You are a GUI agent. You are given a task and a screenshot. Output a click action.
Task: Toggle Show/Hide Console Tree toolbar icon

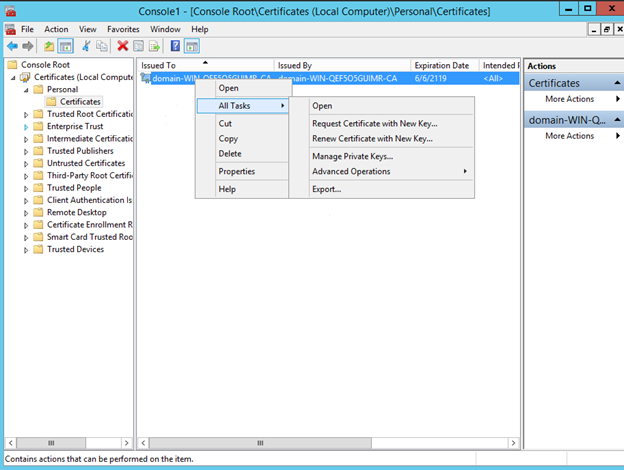tap(65, 46)
